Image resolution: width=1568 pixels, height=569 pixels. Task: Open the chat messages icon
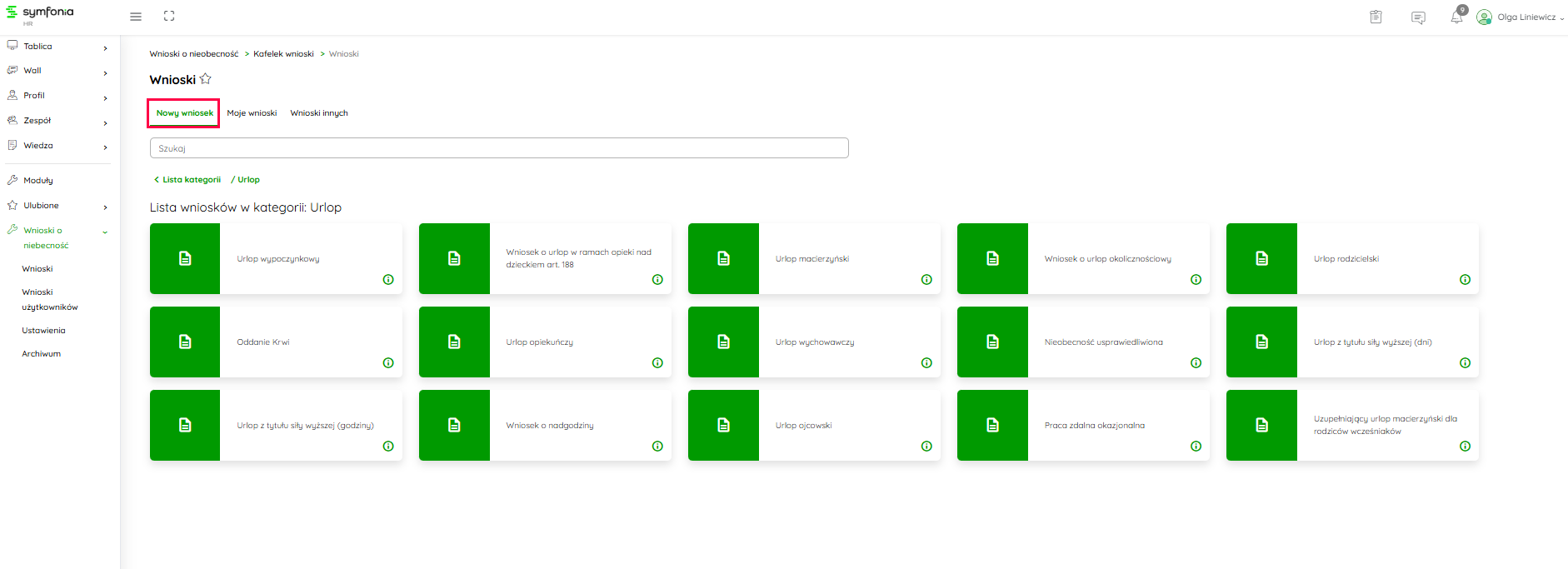pos(1418,17)
